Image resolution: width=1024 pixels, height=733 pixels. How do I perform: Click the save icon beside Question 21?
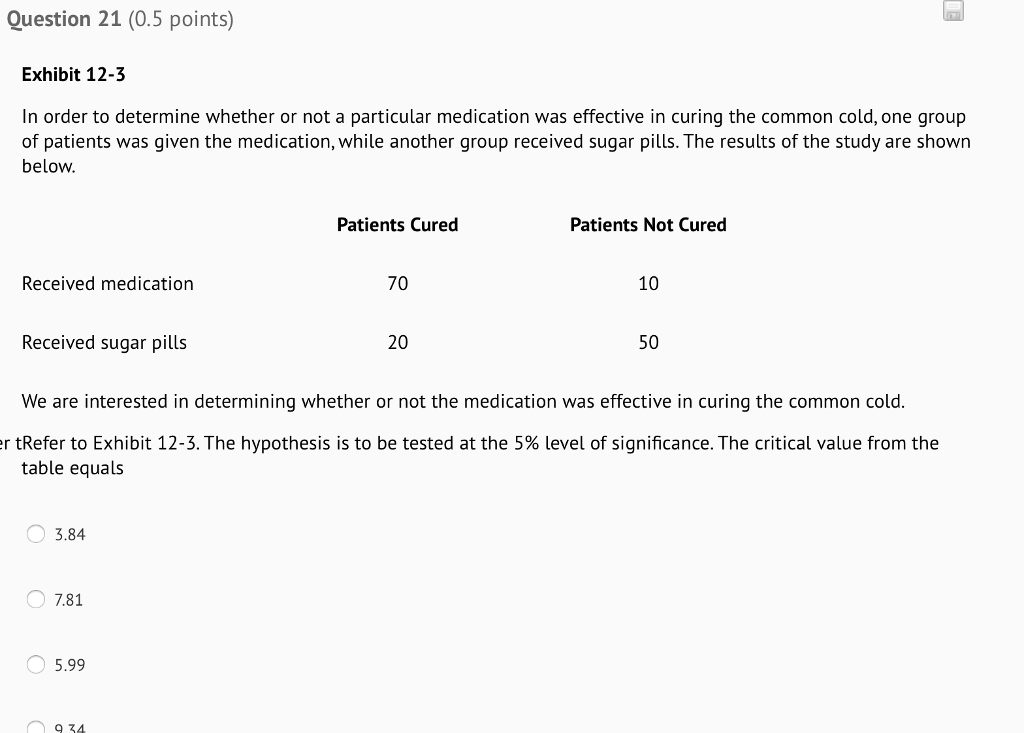tap(953, 10)
